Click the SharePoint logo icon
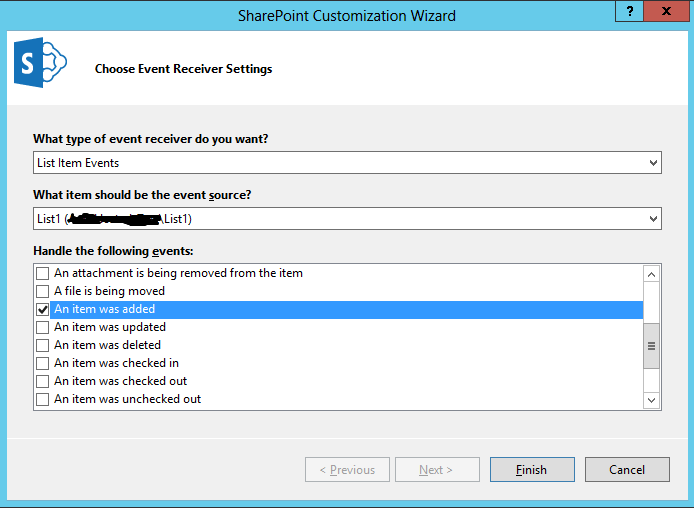Image resolution: width=694 pixels, height=508 pixels. coord(40,62)
